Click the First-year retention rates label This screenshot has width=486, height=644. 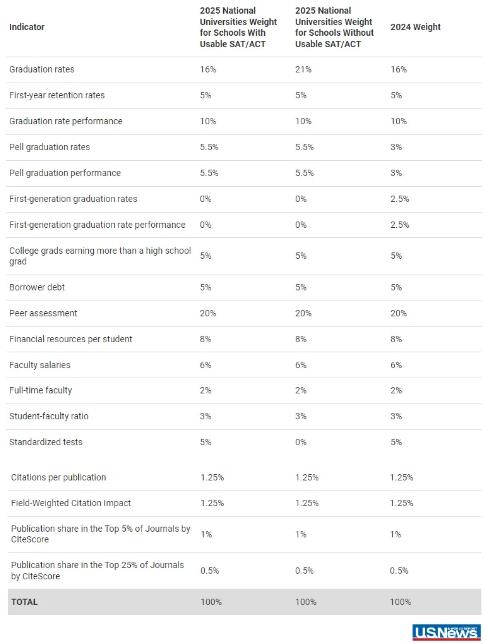pos(57,95)
